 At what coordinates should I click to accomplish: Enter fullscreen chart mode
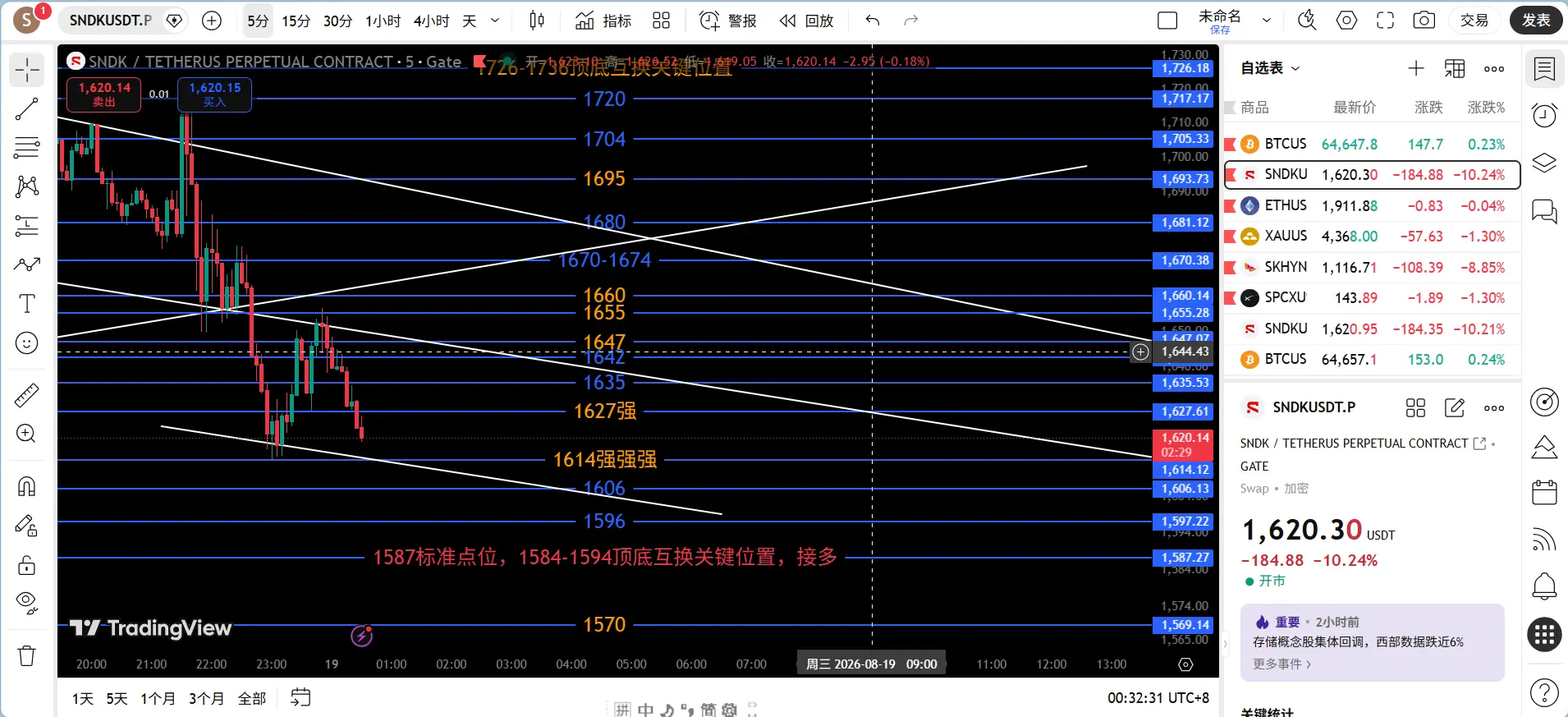coord(1386,21)
